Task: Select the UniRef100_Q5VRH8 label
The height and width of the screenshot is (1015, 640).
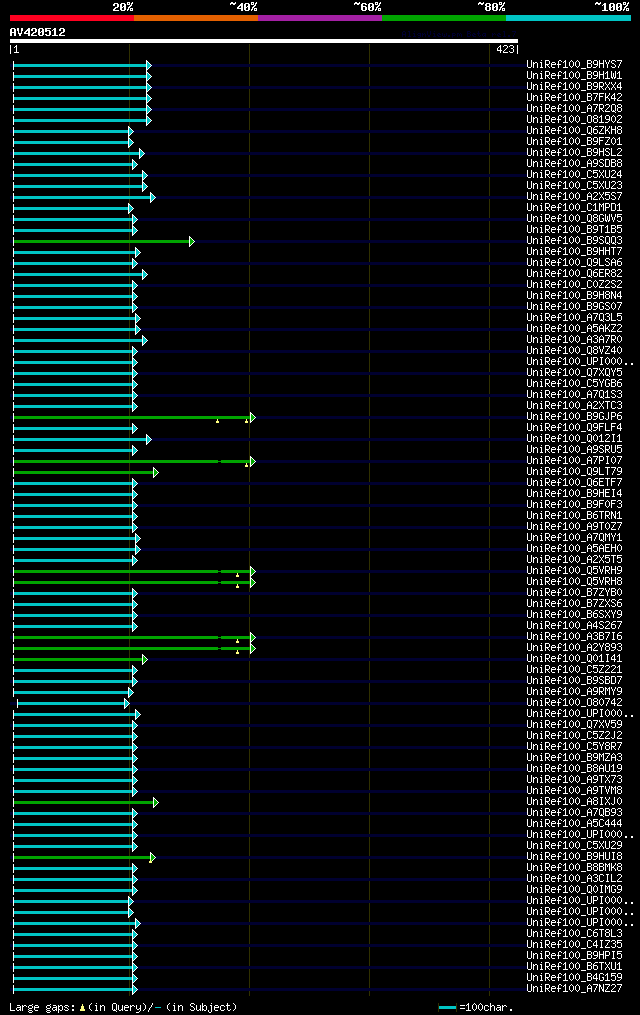Action: [574, 582]
